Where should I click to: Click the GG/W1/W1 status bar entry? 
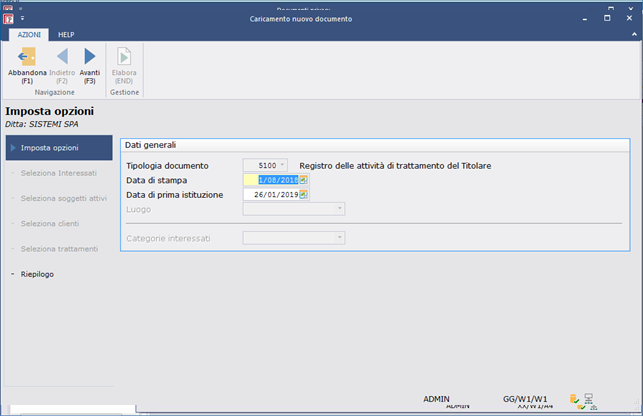(525, 399)
